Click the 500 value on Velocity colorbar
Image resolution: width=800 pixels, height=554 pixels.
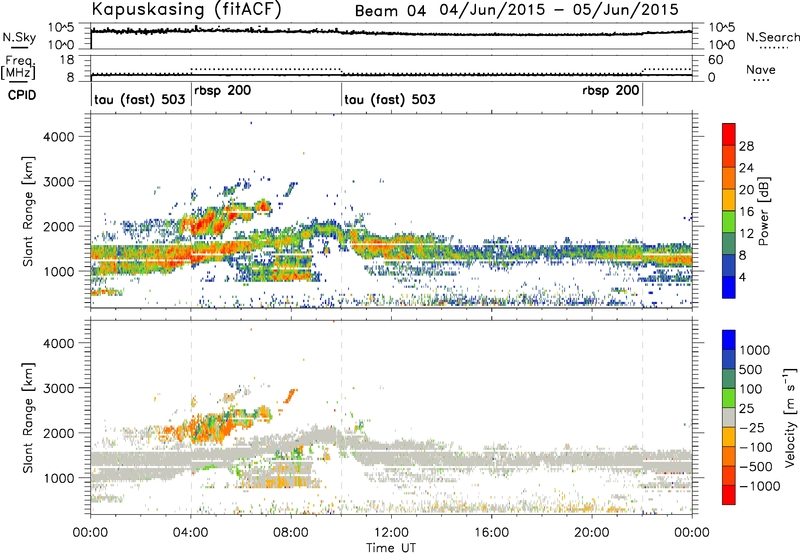tap(750, 369)
